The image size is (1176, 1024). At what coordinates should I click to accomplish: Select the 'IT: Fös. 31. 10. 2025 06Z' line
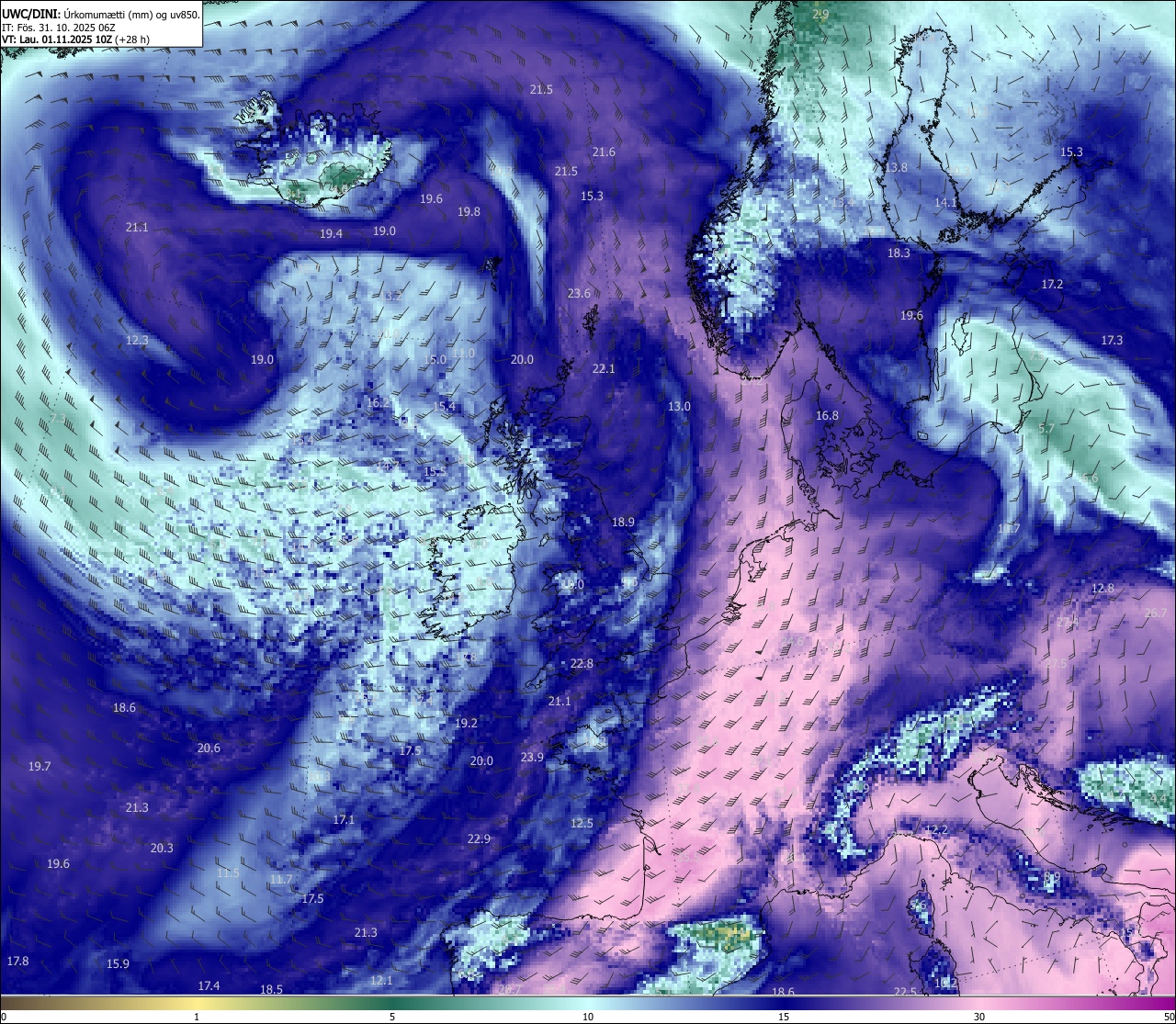click(x=58, y=28)
